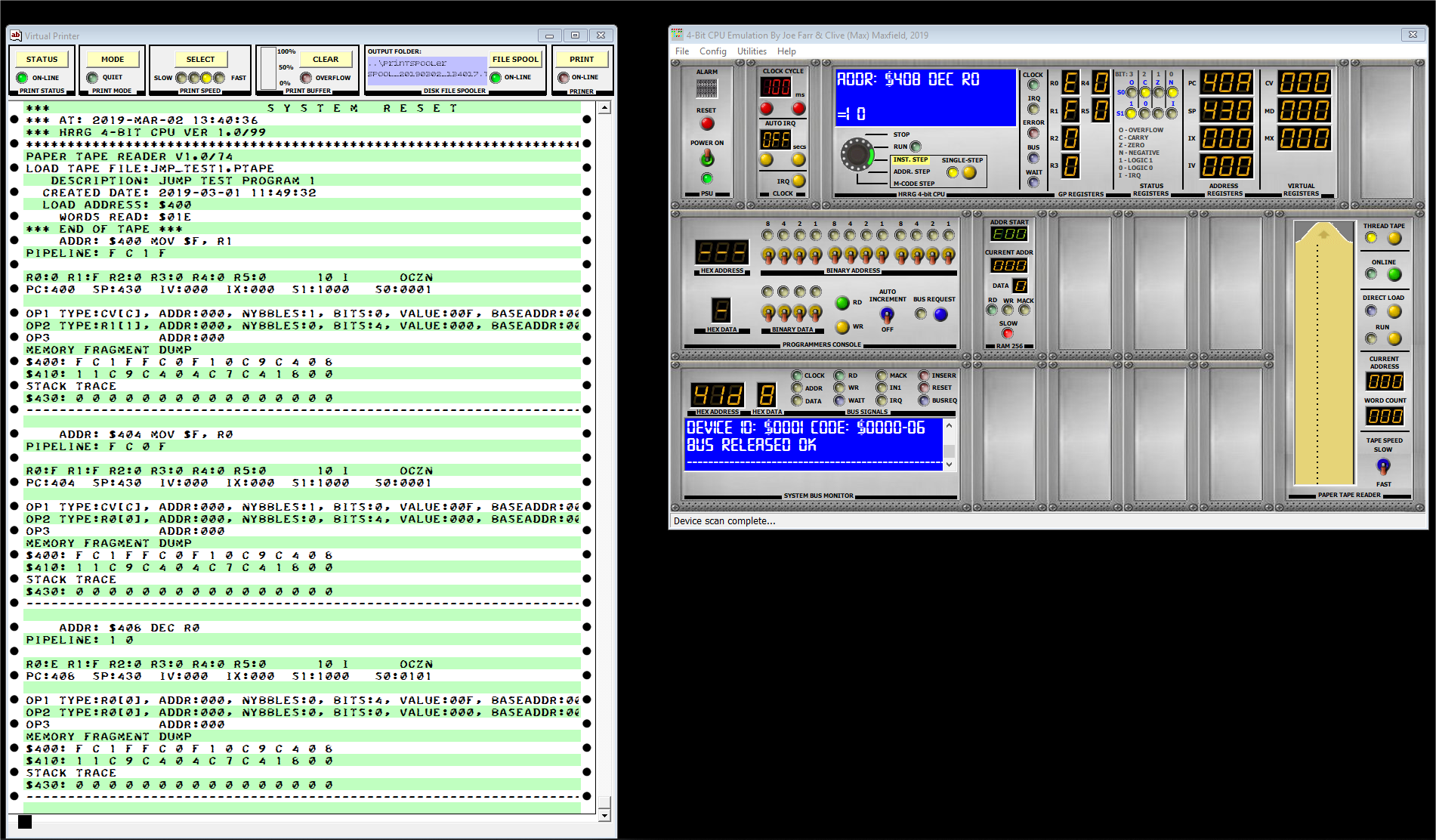Open the Utilities menu
1436x840 pixels.
pos(751,51)
